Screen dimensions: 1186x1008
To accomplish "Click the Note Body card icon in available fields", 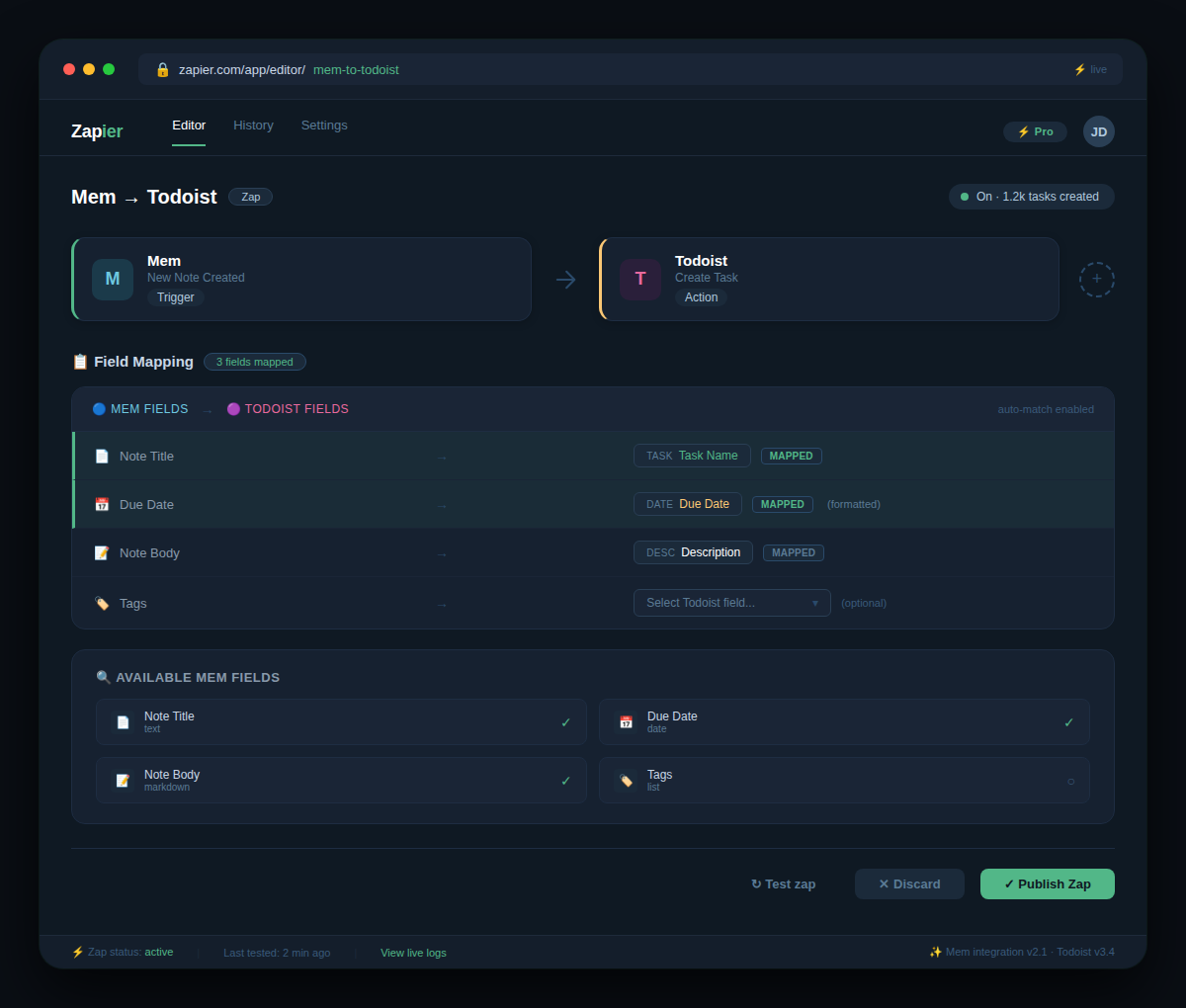I will point(123,781).
